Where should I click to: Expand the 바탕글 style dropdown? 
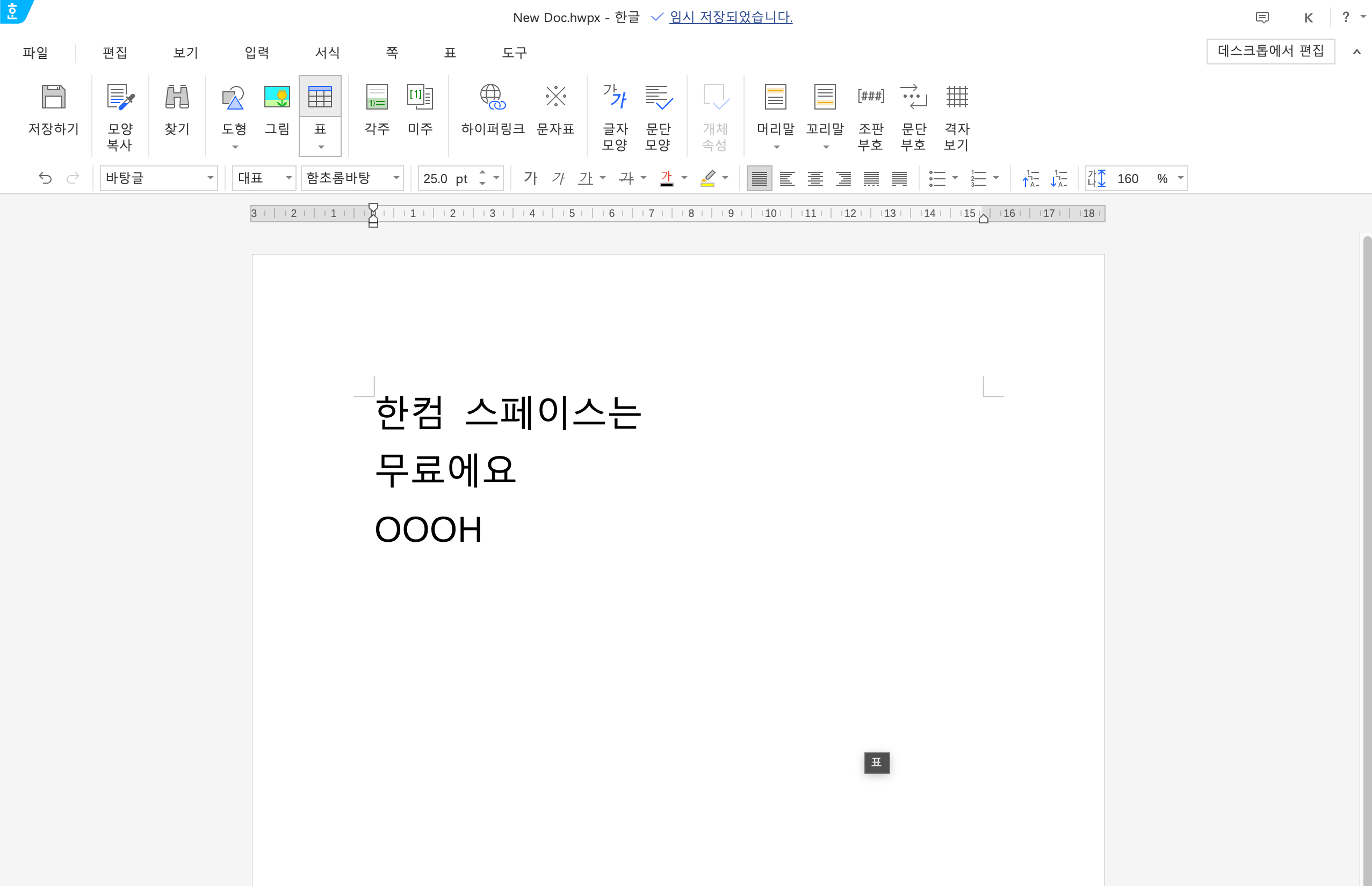click(x=210, y=178)
